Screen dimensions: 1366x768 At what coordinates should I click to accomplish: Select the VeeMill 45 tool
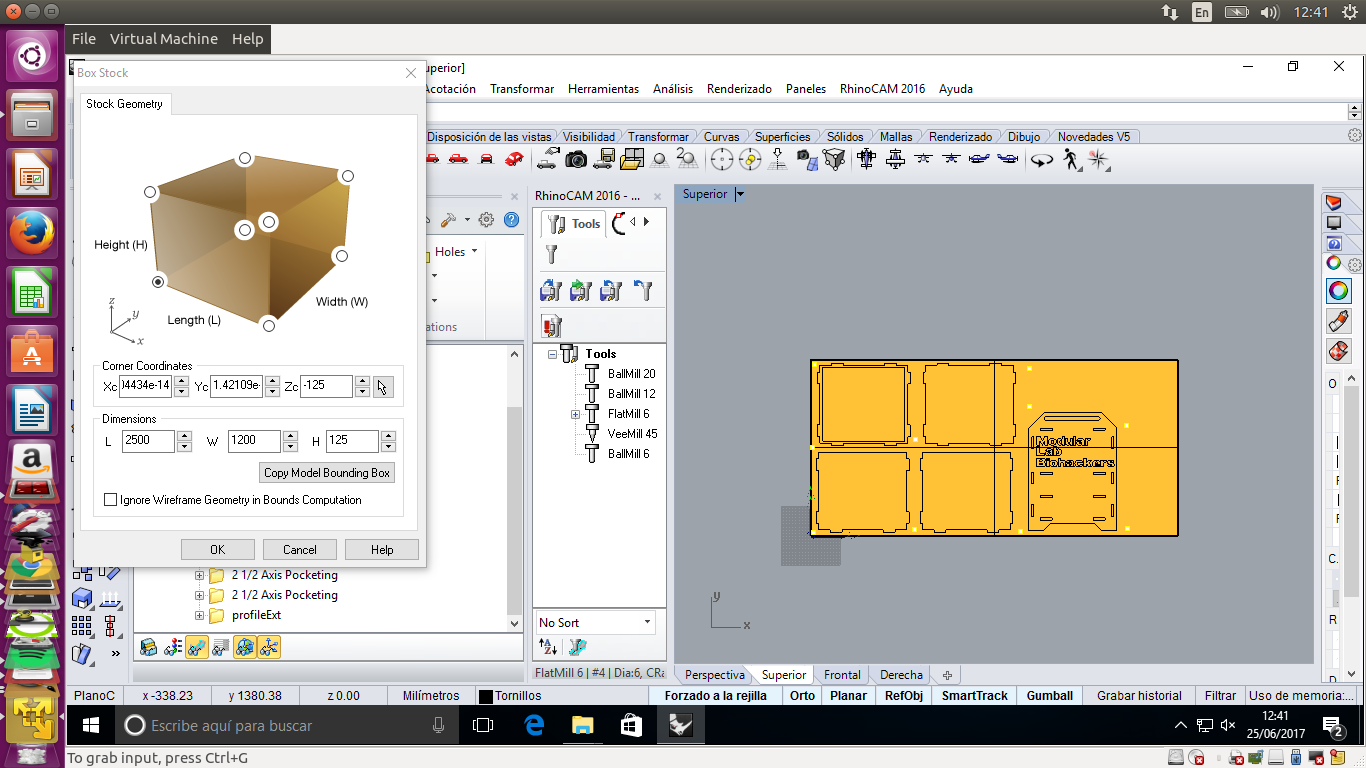632,434
